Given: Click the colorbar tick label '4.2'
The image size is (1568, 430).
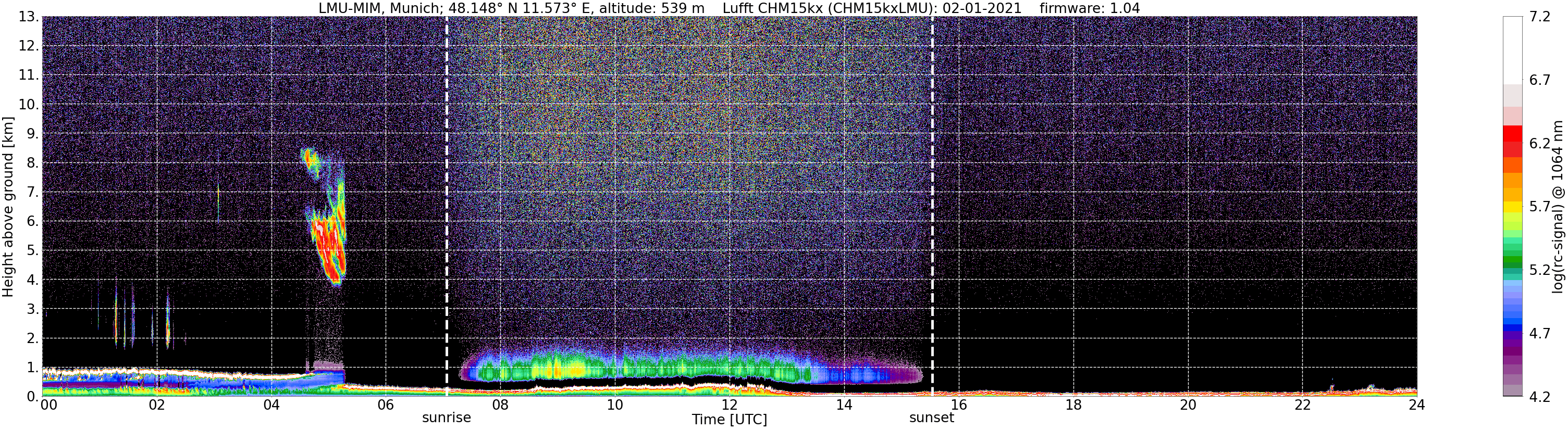Looking at the screenshot, I should [1540, 397].
